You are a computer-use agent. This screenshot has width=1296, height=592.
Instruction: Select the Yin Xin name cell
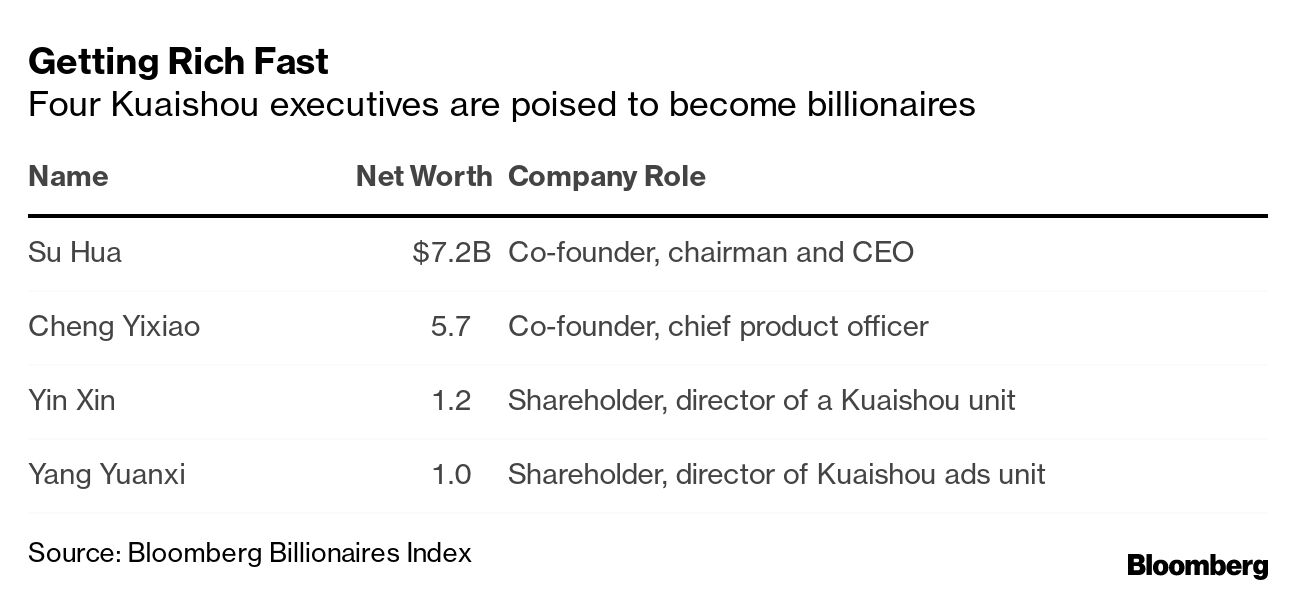click(x=72, y=400)
